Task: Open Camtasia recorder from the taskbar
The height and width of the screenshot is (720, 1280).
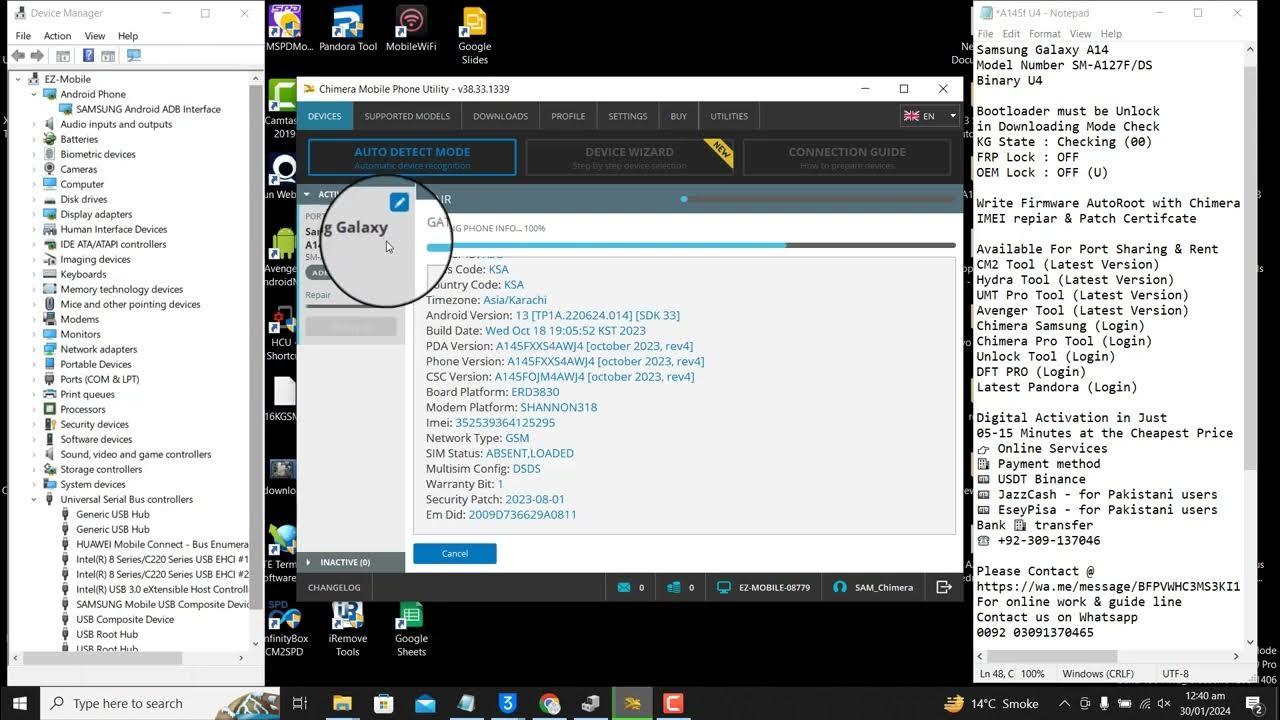Action: 673,703
